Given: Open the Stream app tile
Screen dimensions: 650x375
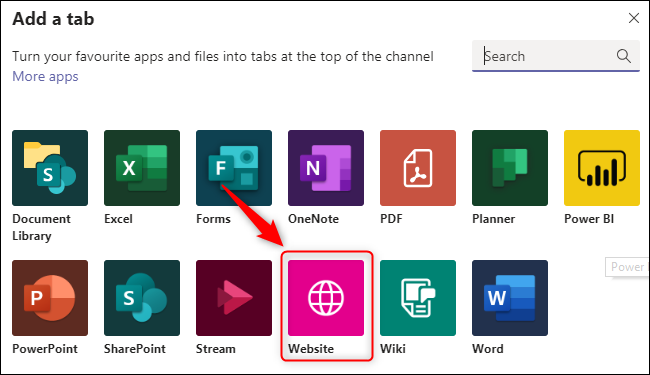Looking at the screenshot, I should [234, 298].
